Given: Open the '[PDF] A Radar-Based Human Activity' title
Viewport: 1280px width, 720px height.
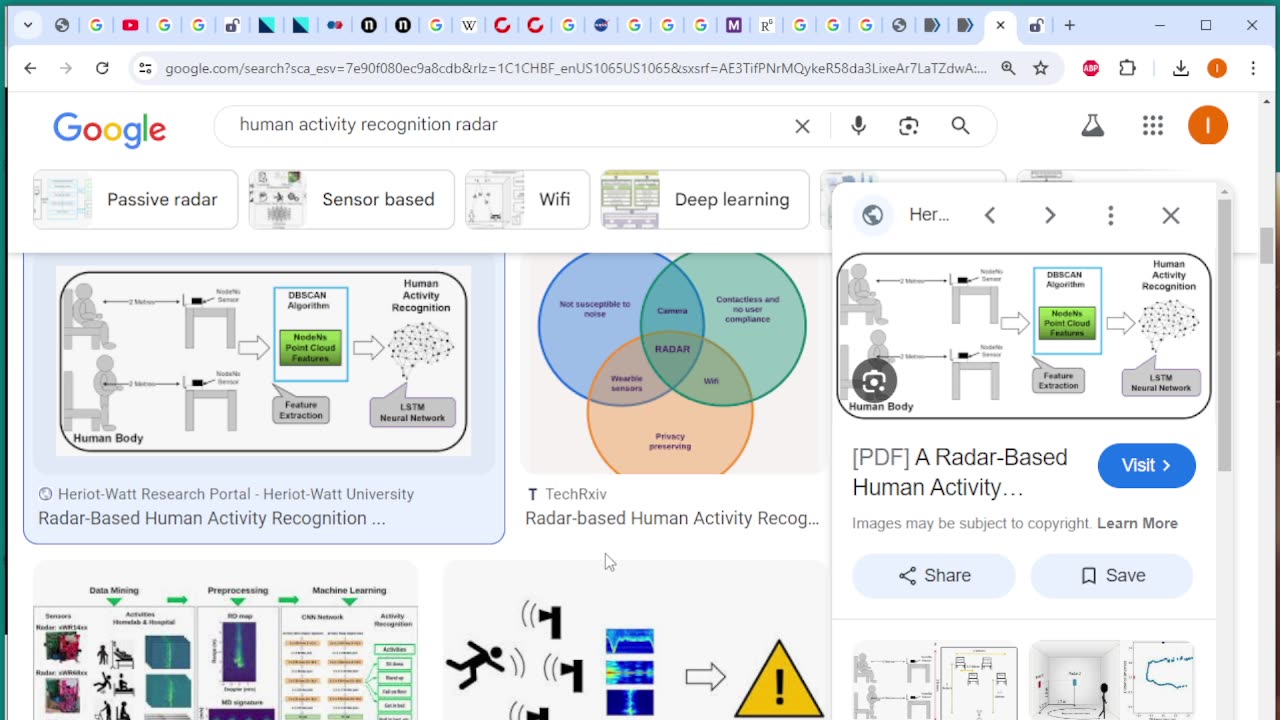Looking at the screenshot, I should [960, 472].
